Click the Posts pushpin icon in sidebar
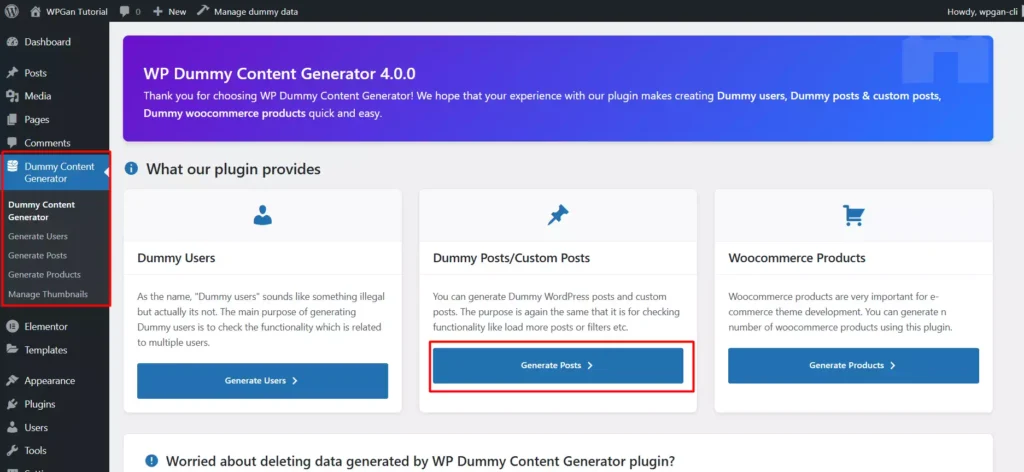The width and height of the screenshot is (1024, 472). click(12, 72)
